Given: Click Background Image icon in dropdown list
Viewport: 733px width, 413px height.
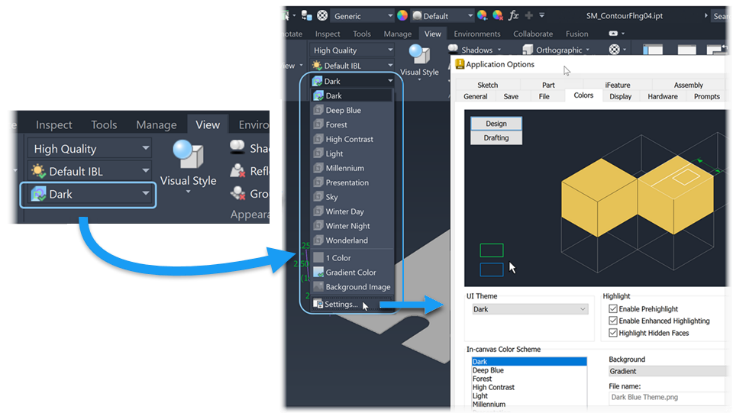Looking at the screenshot, I should 318,287.
